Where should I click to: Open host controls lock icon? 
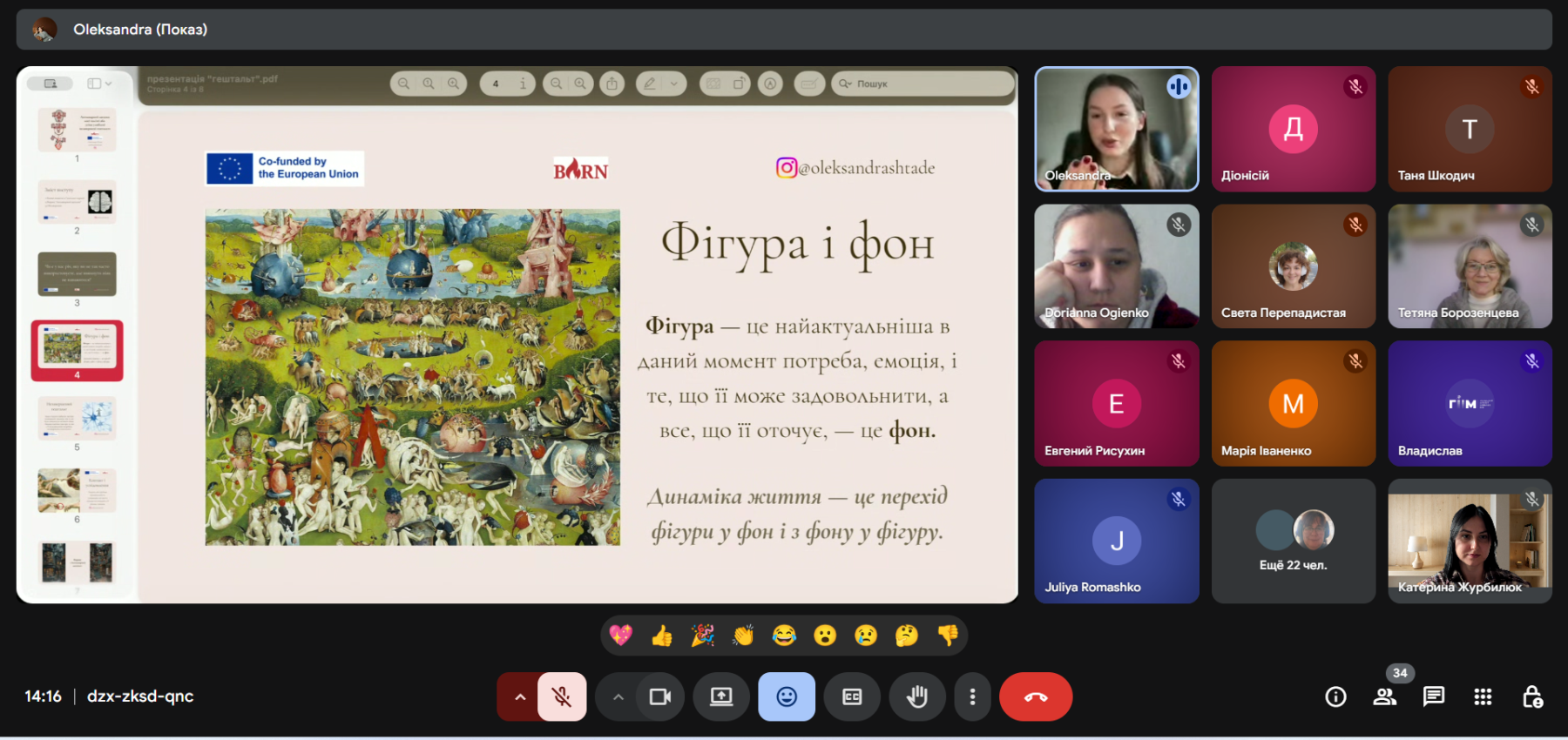coord(1532,696)
